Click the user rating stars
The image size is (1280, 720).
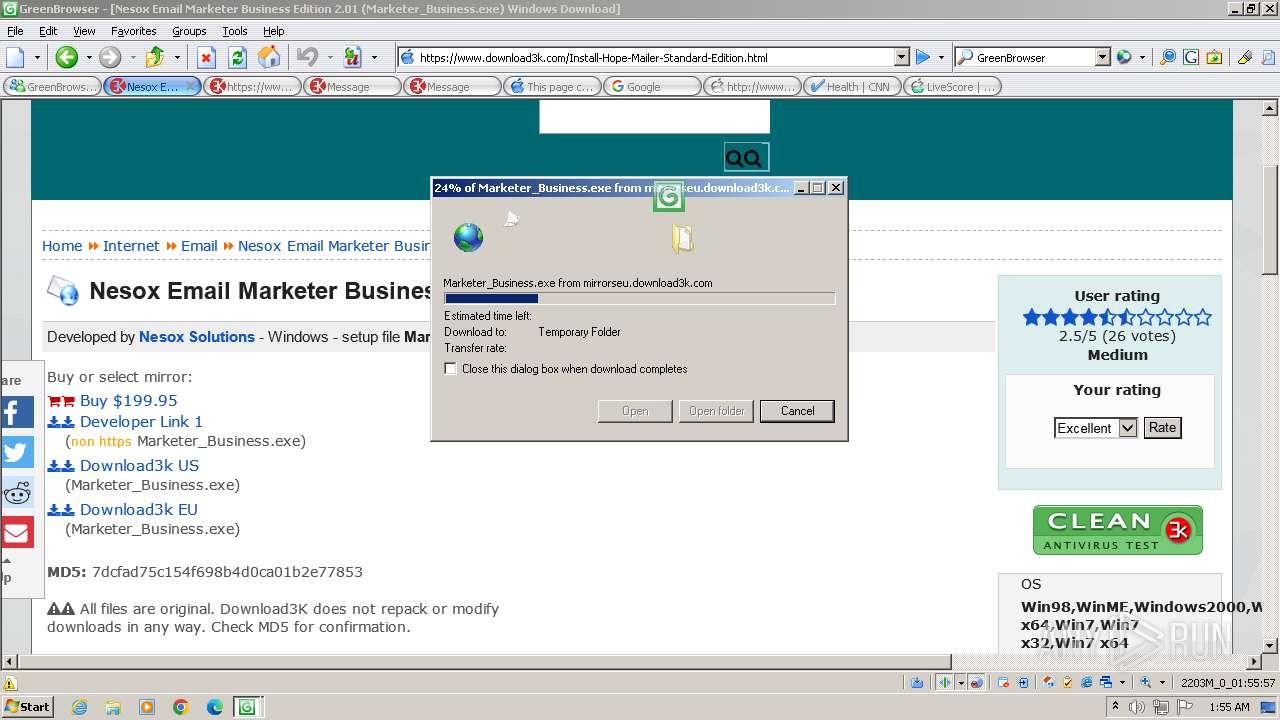click(1117, 318)
